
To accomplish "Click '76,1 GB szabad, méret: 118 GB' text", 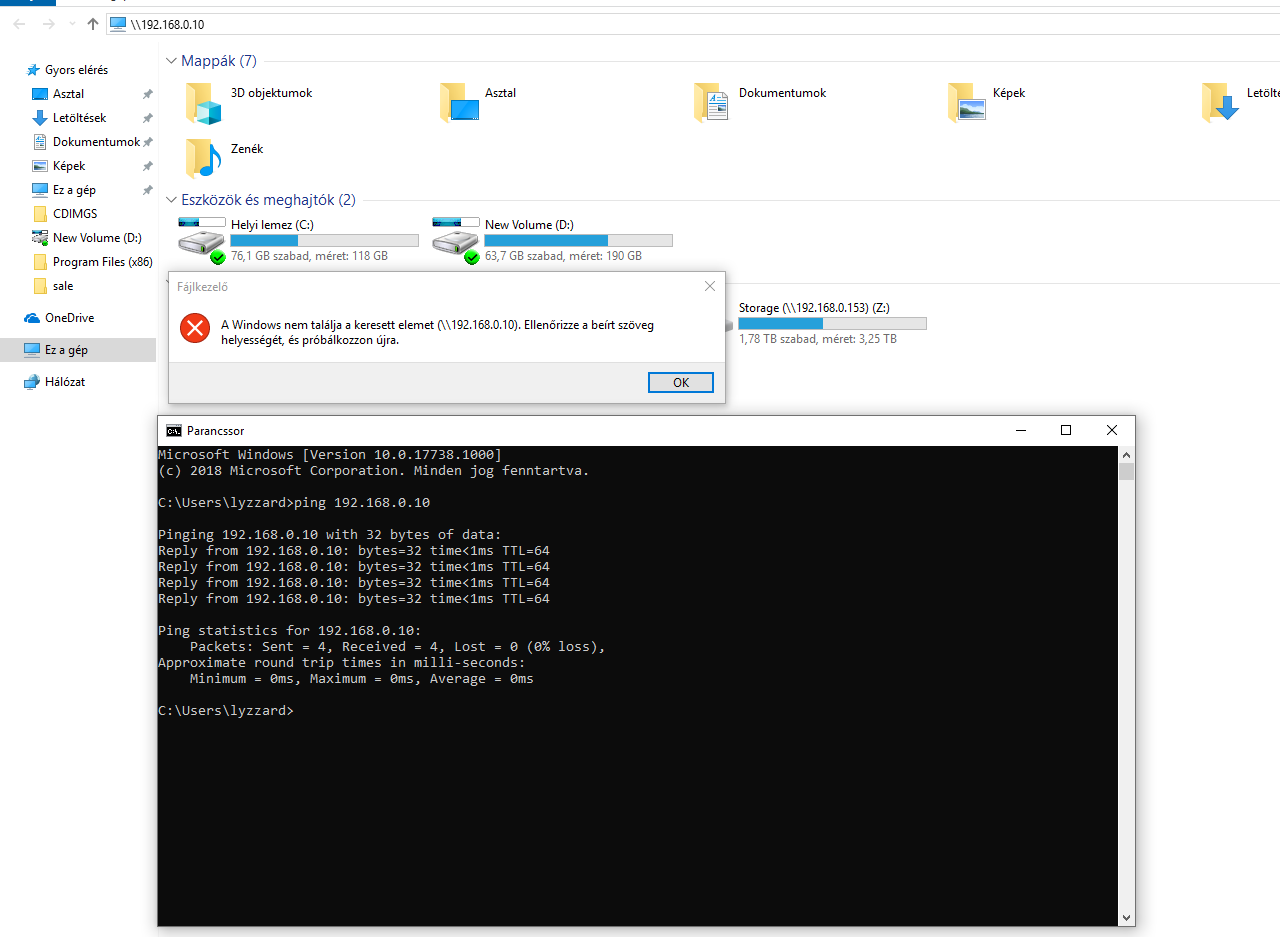I will (309, 256).
